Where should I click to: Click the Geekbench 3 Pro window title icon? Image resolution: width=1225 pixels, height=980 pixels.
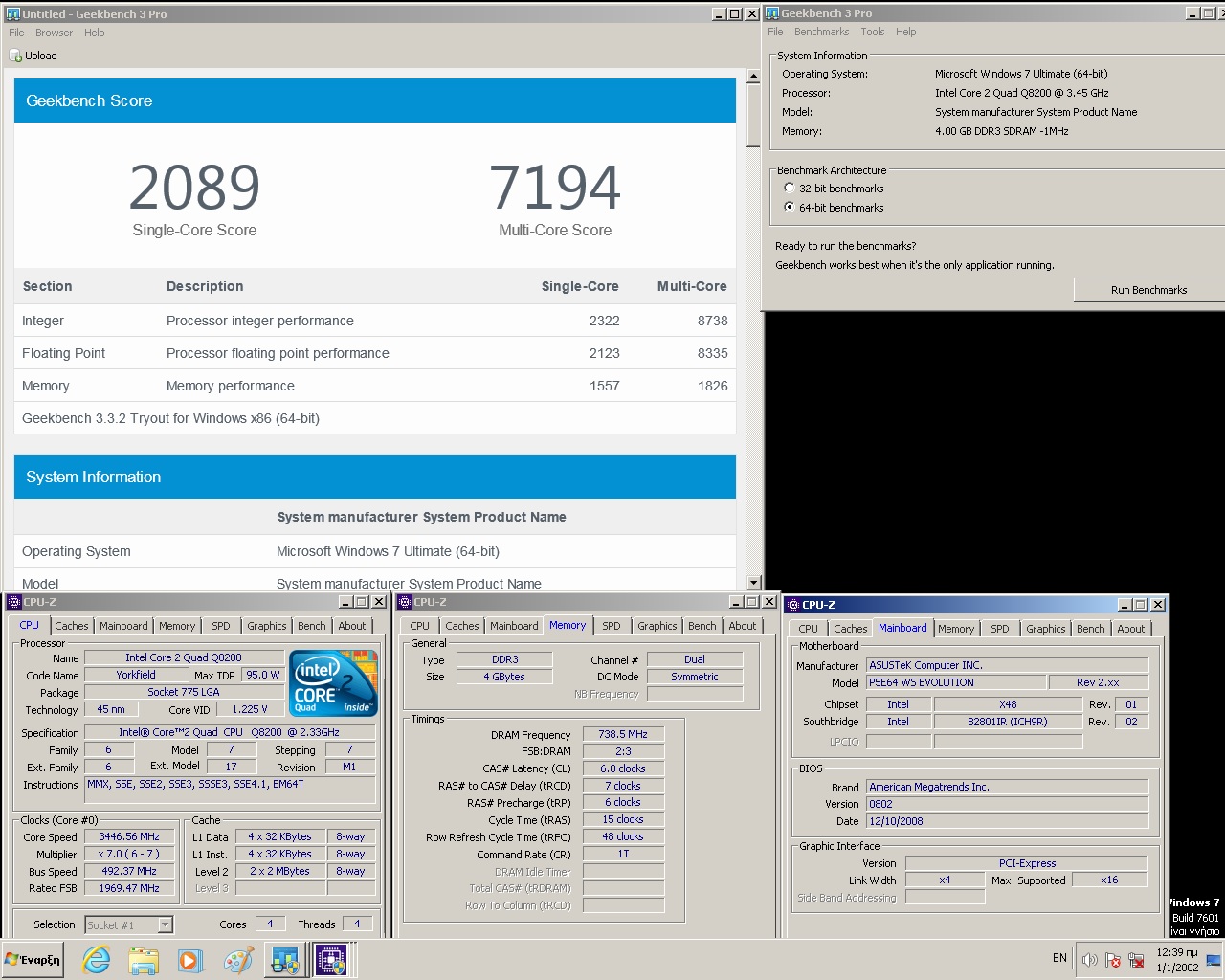tap(772, 13)
